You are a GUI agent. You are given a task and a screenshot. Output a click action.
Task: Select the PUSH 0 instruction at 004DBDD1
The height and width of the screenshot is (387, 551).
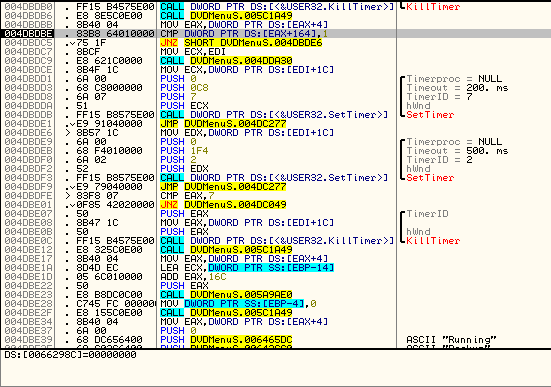tap(178, 79)
